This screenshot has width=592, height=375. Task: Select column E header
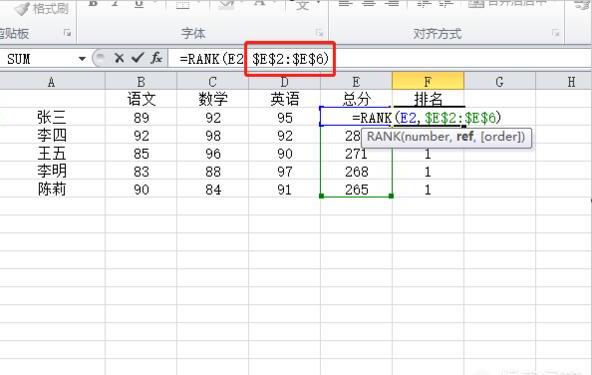pyautogui.click(x=356, y=82)
